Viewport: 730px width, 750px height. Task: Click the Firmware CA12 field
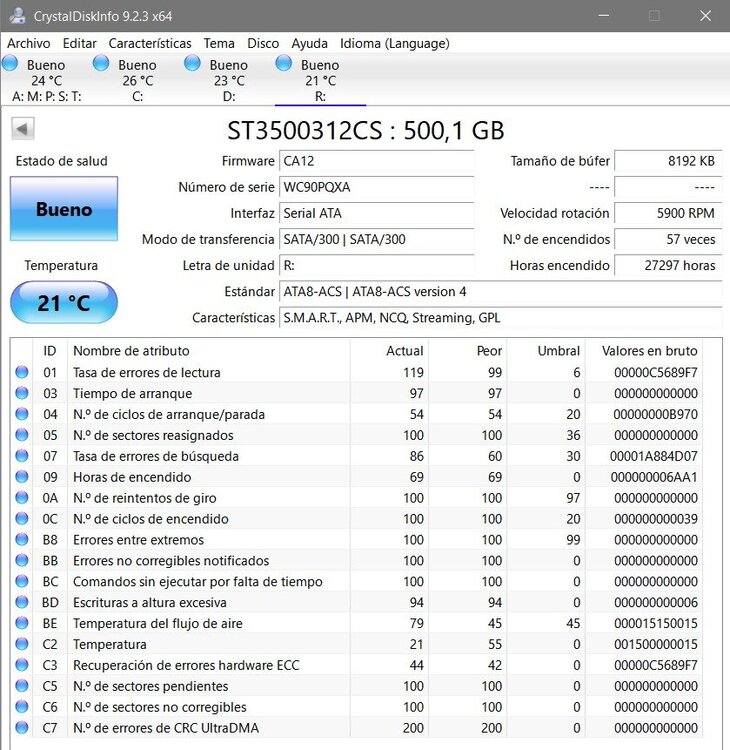coord(376,161)
